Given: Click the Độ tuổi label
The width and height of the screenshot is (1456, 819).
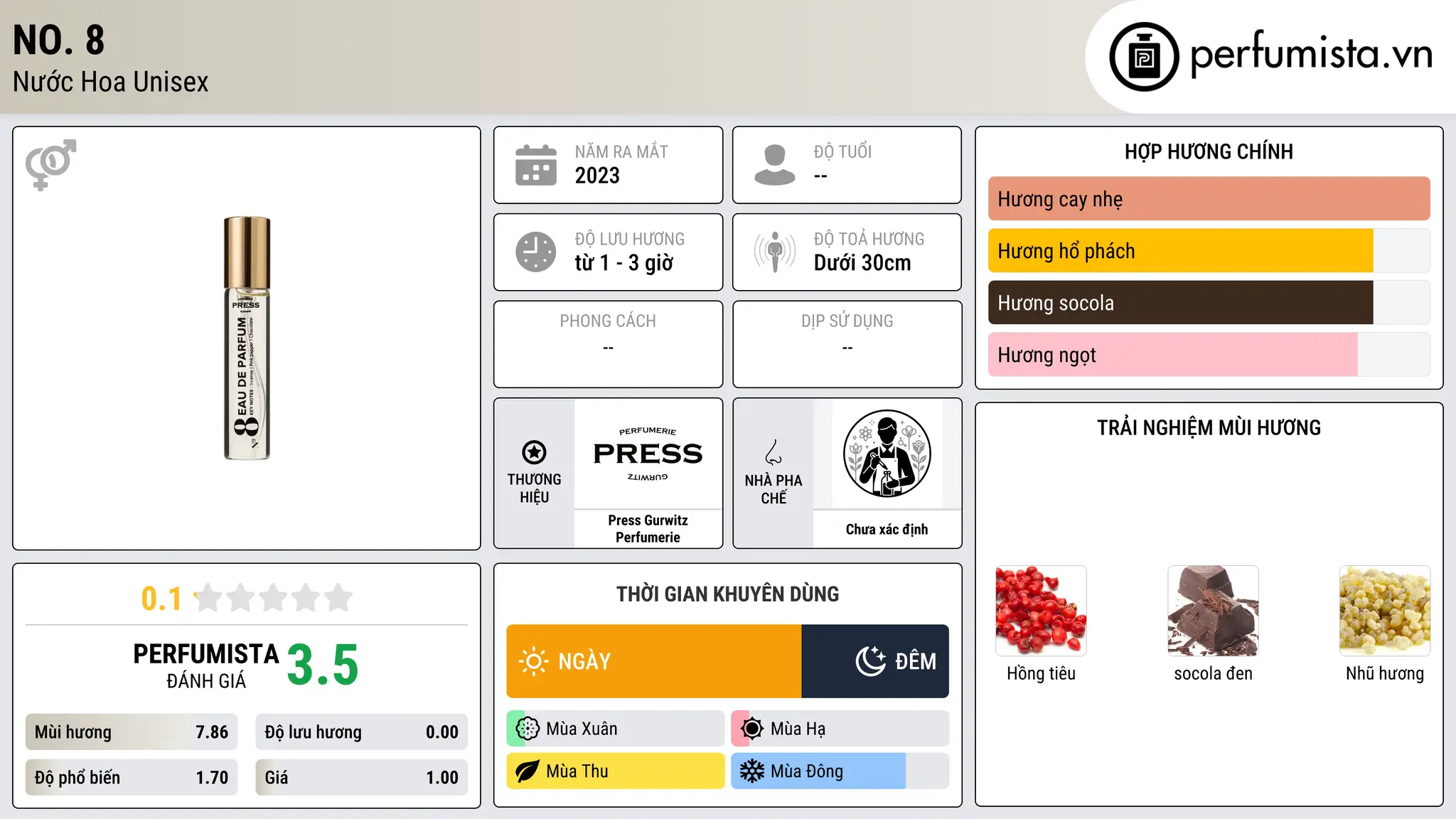Looking at the screenshot, I should (x=842, y=151).
